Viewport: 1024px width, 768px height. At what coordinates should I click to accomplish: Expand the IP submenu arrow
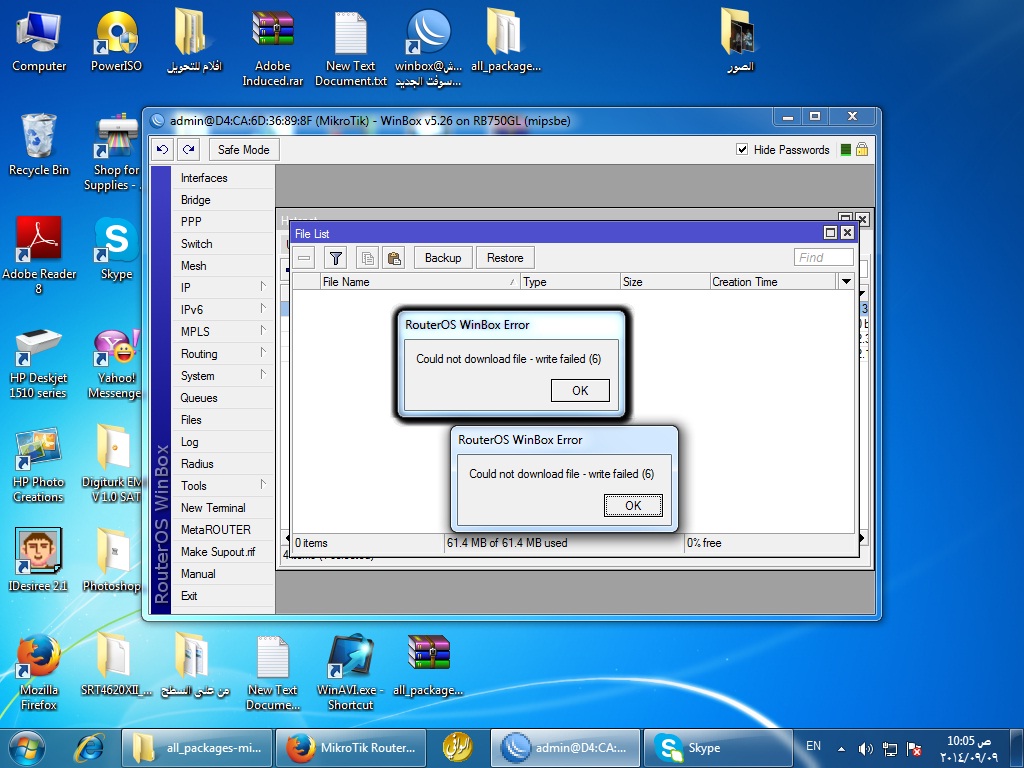click(x=263, y=286)
